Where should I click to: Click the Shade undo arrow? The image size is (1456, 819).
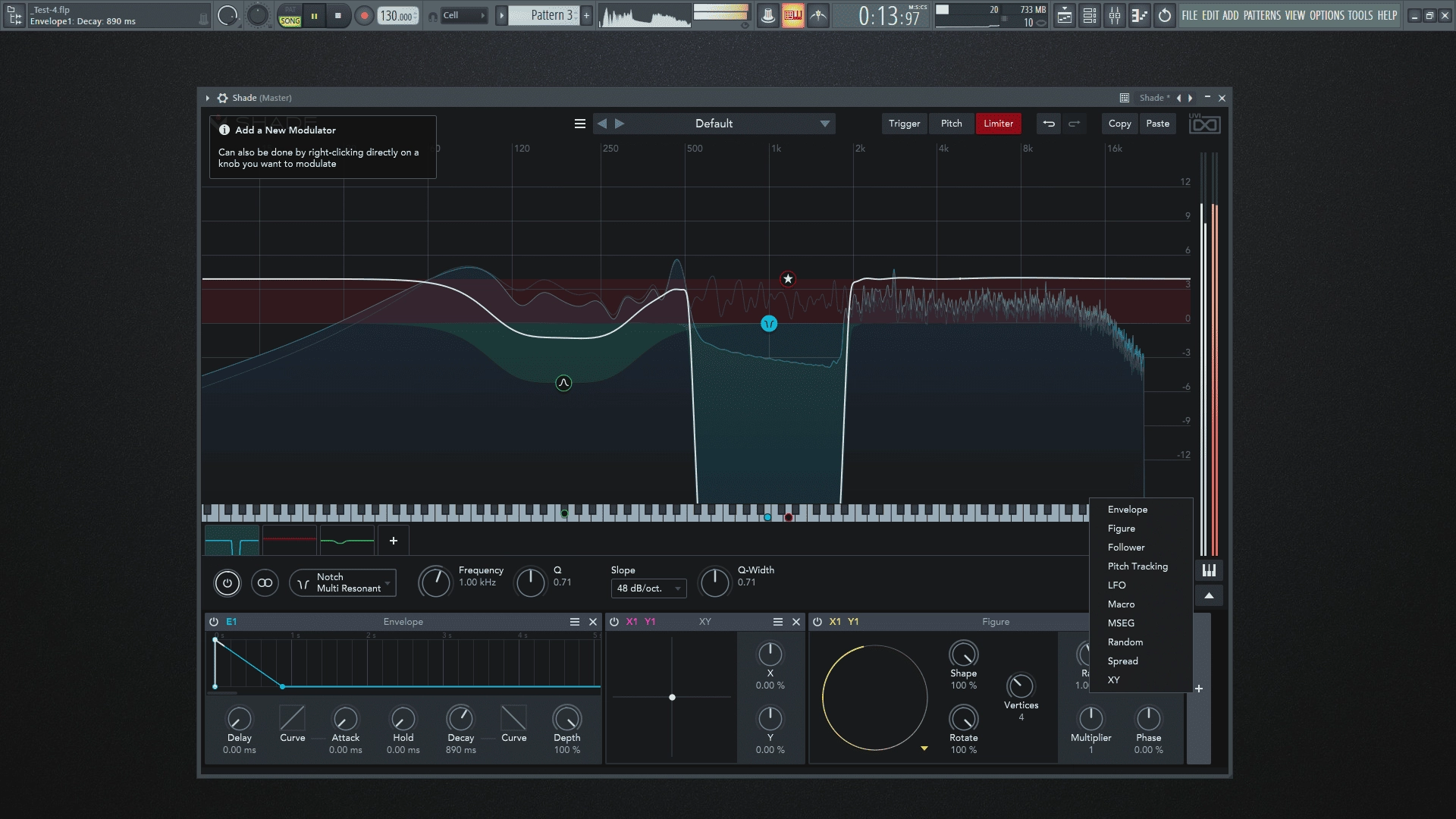pyautogui.click(x=1049, y=124)
